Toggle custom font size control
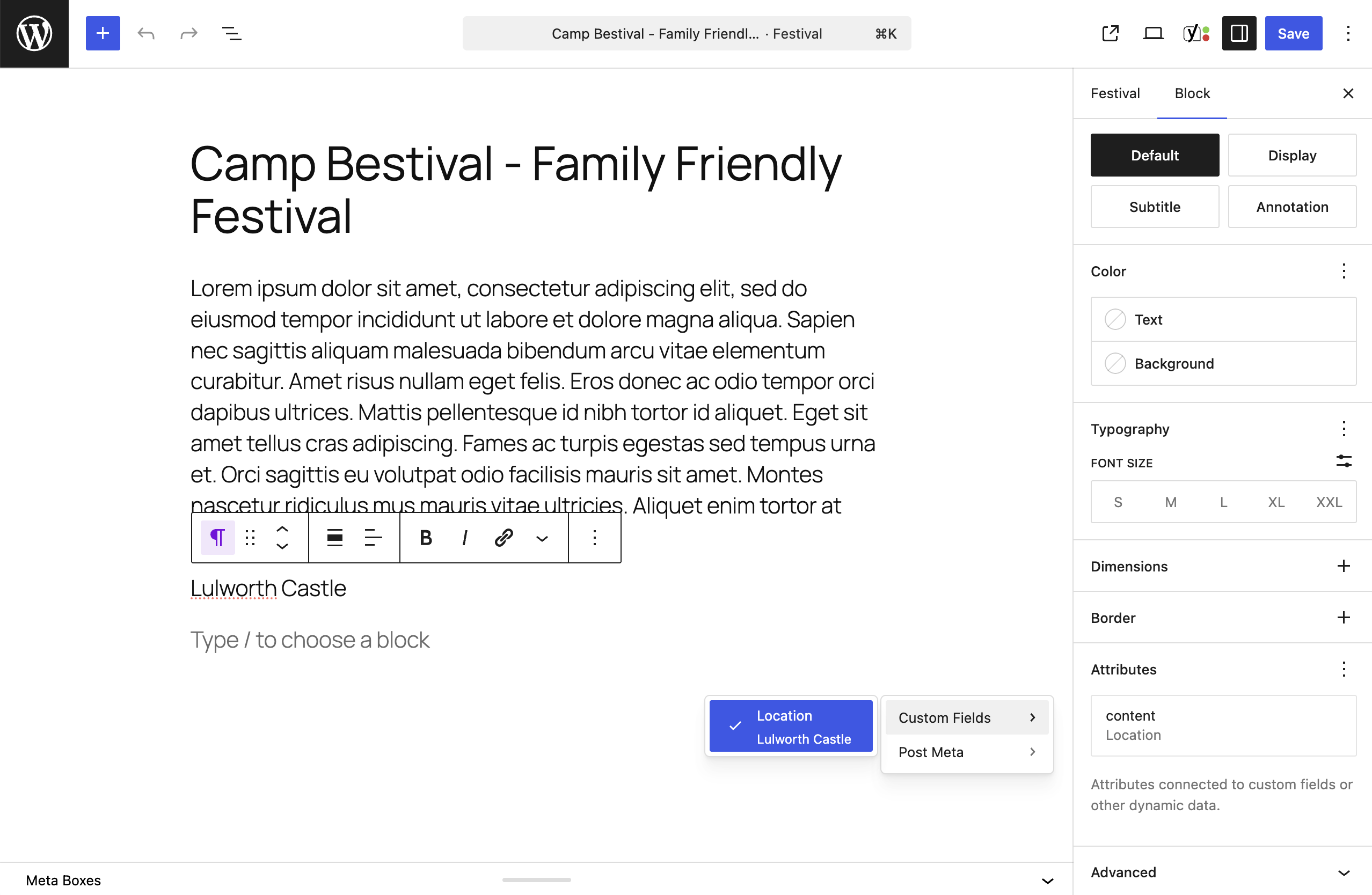The height and width of the screenshot is (895, 1372). 1344,461
